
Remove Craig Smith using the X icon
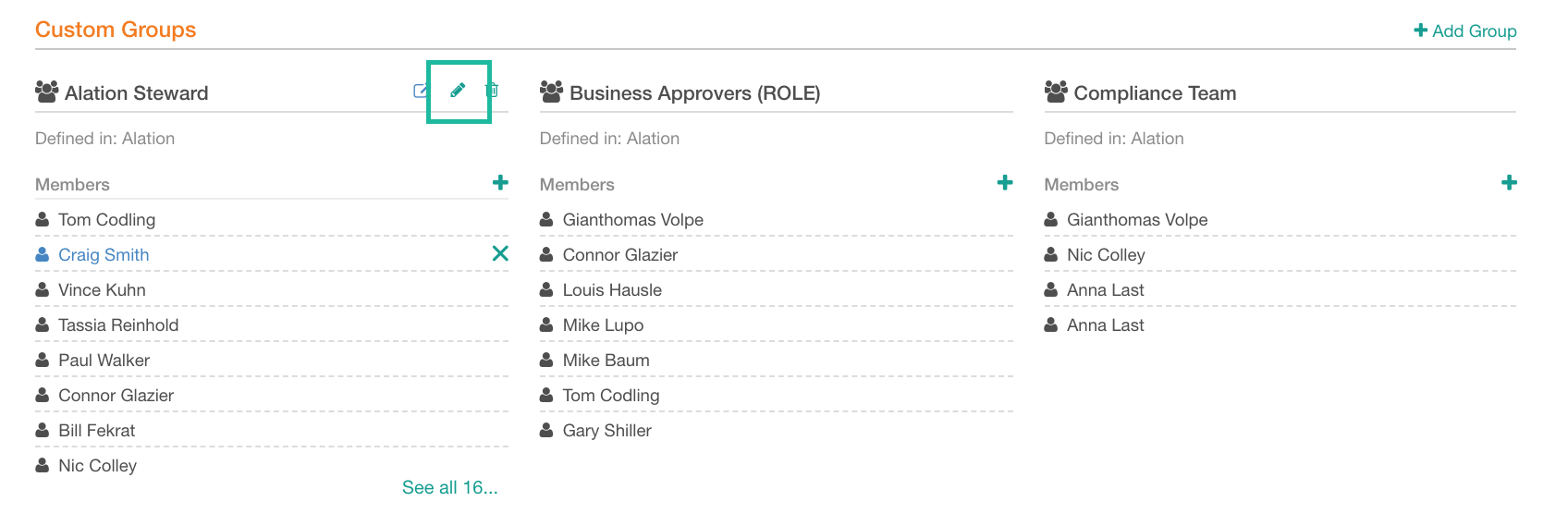coord(500,253)
